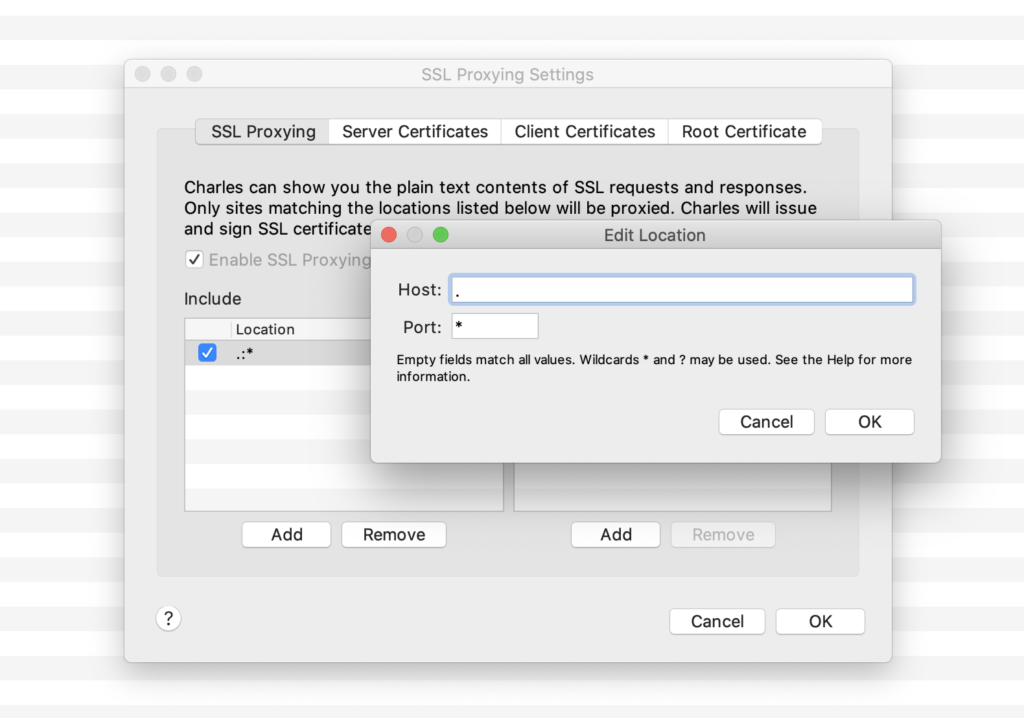Viewport: 1024px width, 718px height.
Task: Cancel the SSL Proxying Settings window
Action: point(717,622)
